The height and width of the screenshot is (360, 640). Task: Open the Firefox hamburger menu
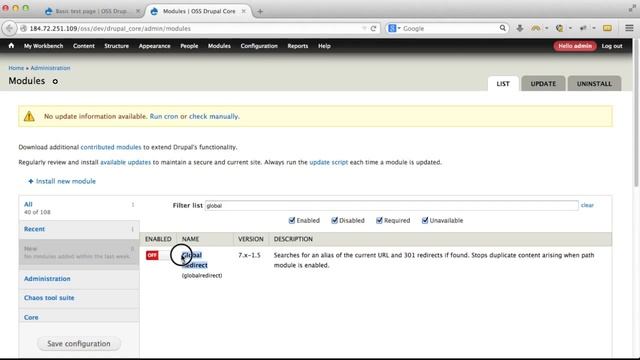(629, 28)
